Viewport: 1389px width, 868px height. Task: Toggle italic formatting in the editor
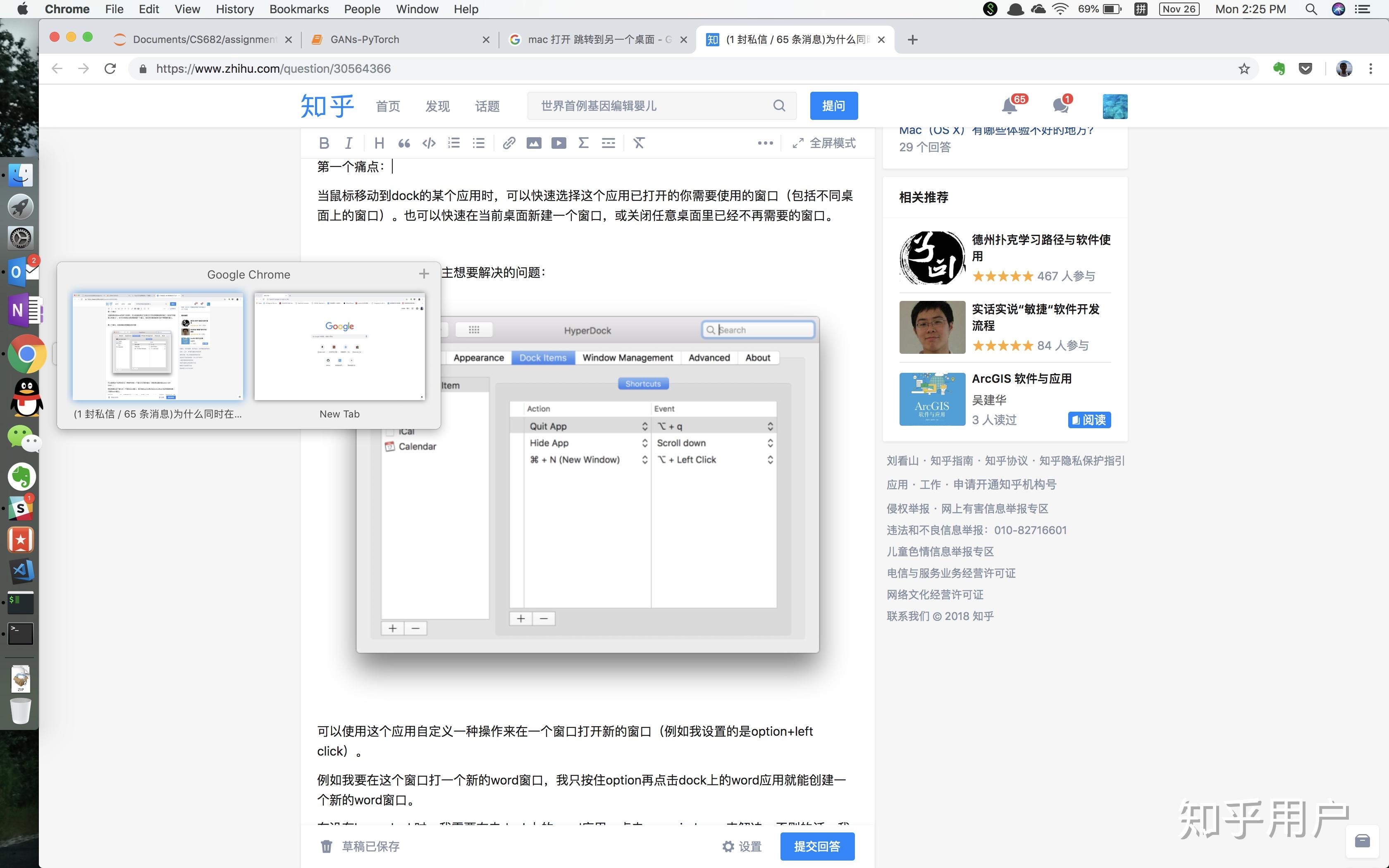[x=348, y=143]
